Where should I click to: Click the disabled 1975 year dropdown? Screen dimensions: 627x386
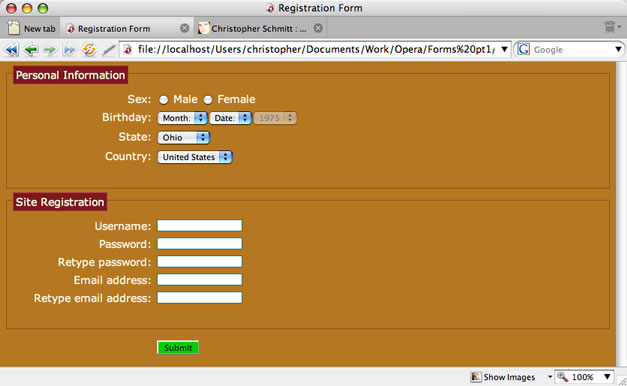pos(275,118)
